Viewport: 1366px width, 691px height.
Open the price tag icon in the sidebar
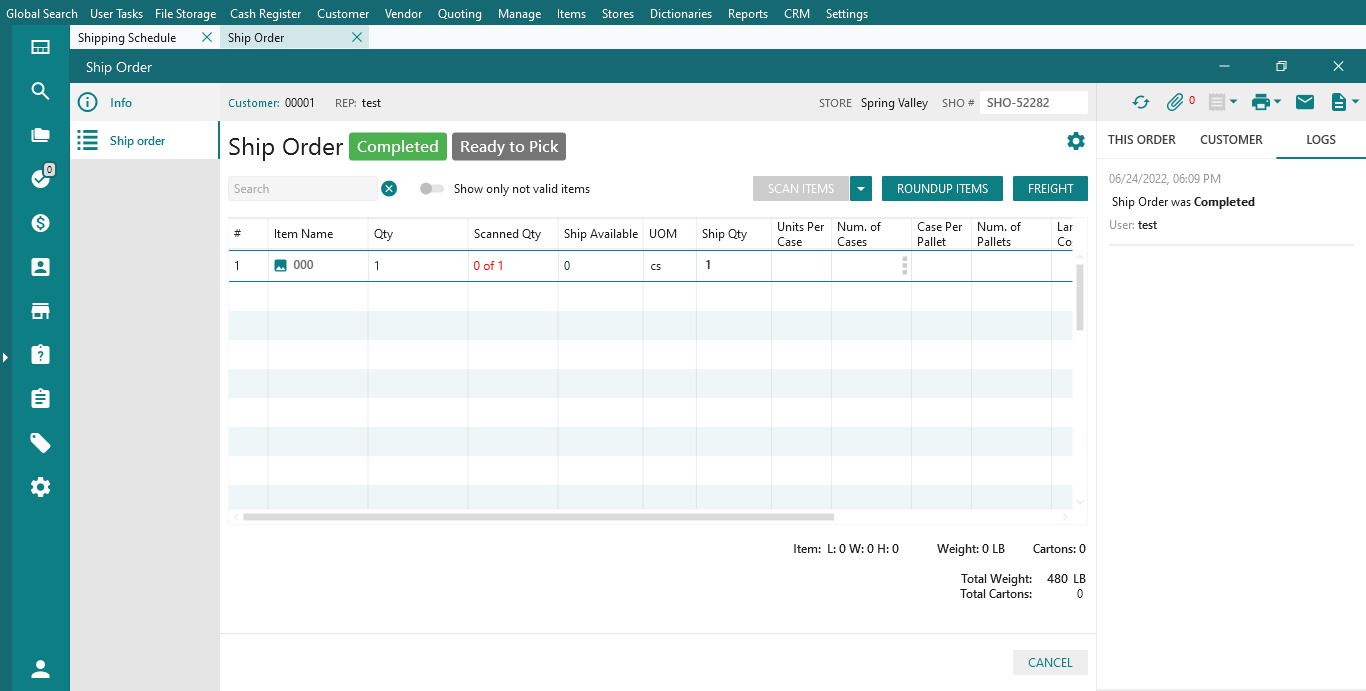click(40, 443)
